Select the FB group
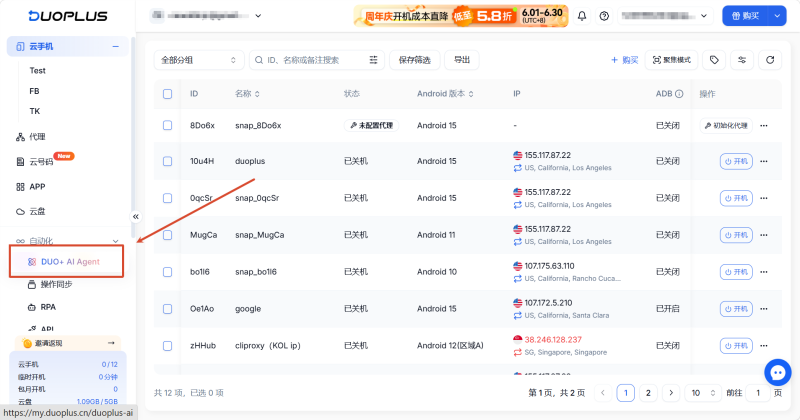Viewport: 800px width, 420px height. [x=34, y=91]
